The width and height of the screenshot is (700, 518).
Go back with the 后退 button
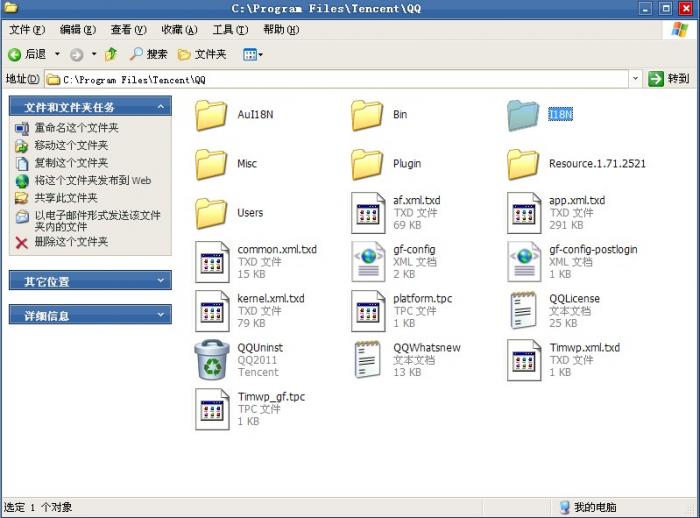coord(27,54)
